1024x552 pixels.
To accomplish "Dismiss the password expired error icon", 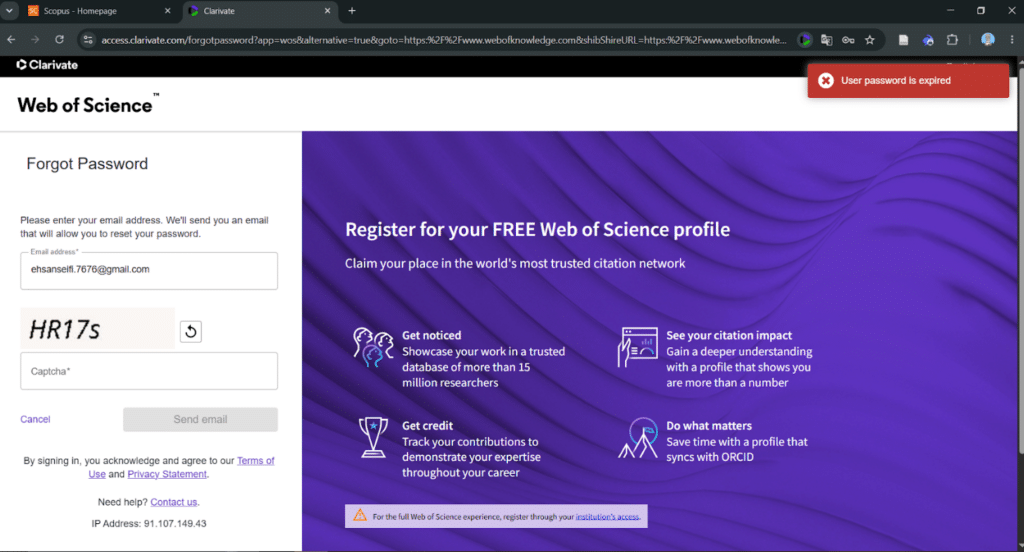I will point(825,80).
